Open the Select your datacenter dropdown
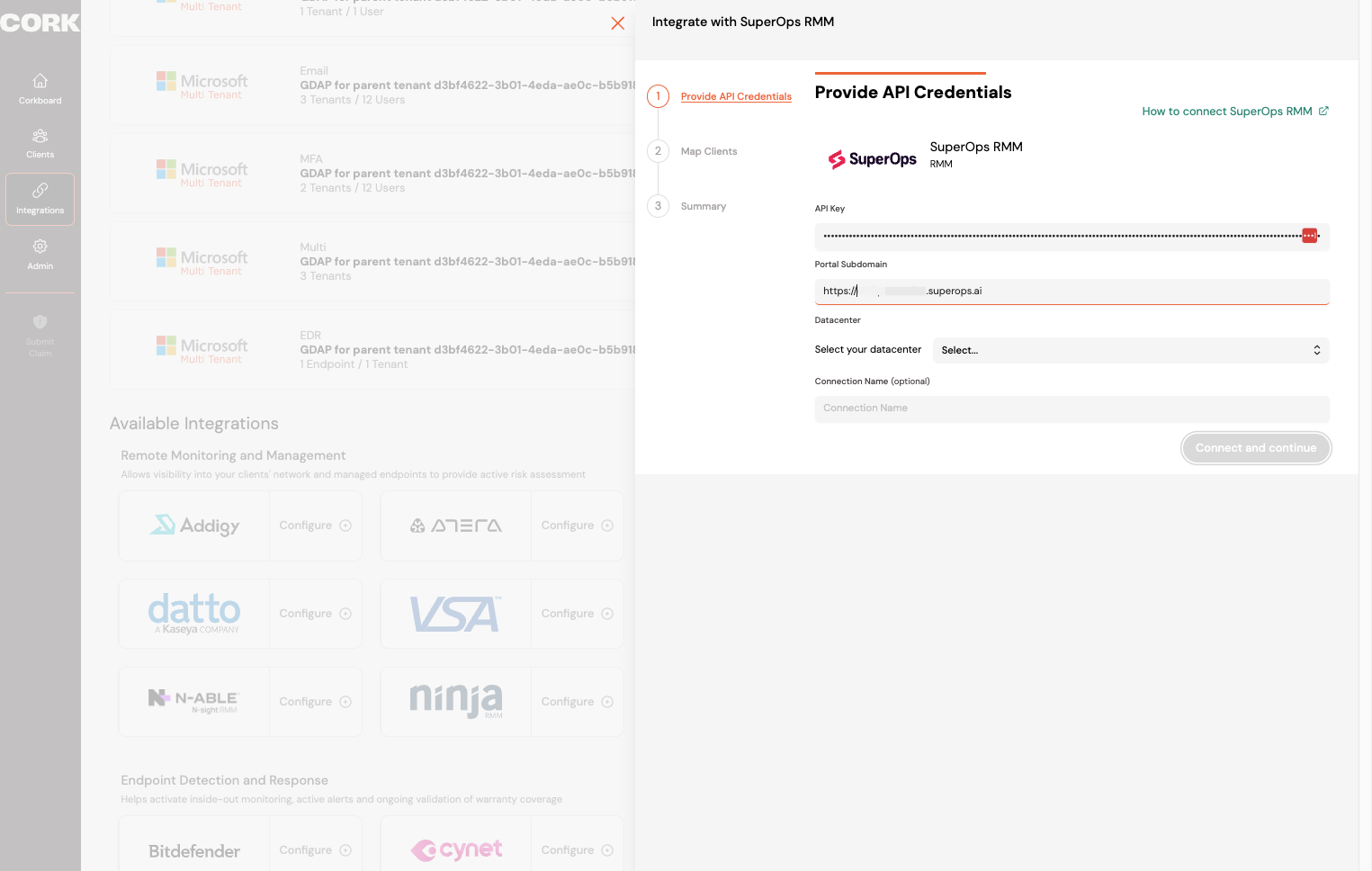1372x871 pixels. coord(1131,350)
